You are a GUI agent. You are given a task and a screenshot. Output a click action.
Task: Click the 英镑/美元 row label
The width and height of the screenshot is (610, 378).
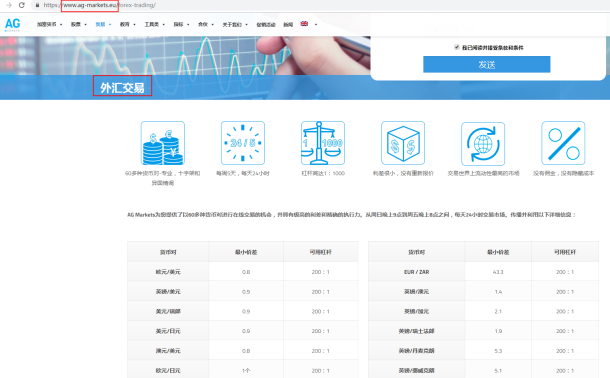(x=168, y=292)
